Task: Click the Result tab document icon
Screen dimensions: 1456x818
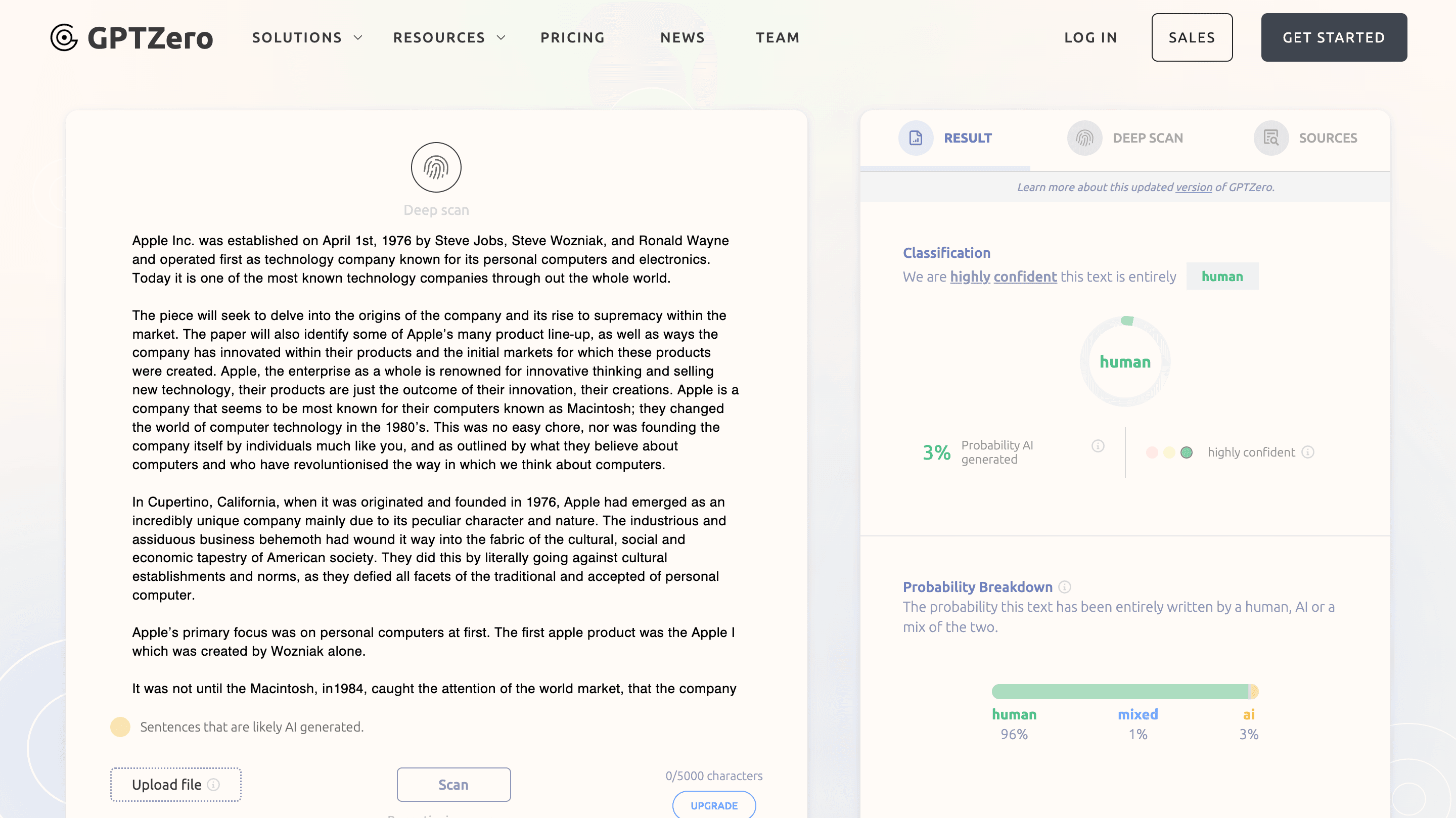Action: click(x=915, y=138)
